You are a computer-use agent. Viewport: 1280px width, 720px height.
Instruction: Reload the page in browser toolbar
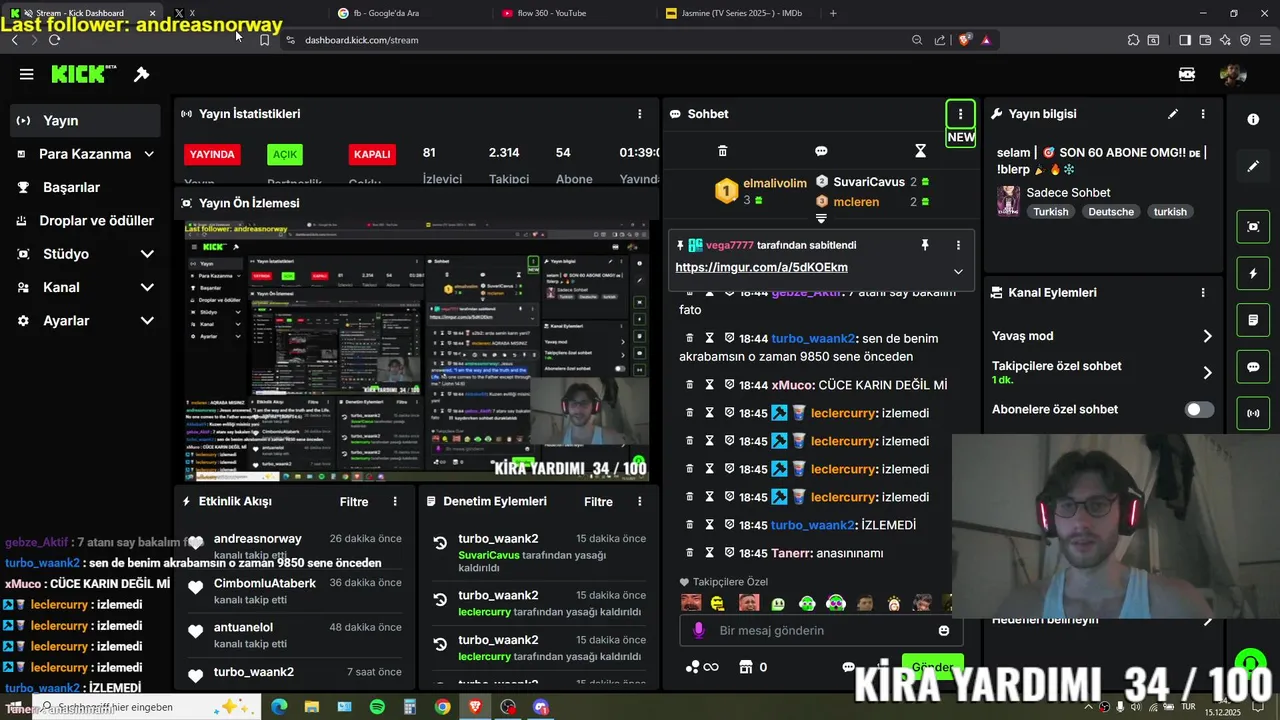click(x=54, y=40)
